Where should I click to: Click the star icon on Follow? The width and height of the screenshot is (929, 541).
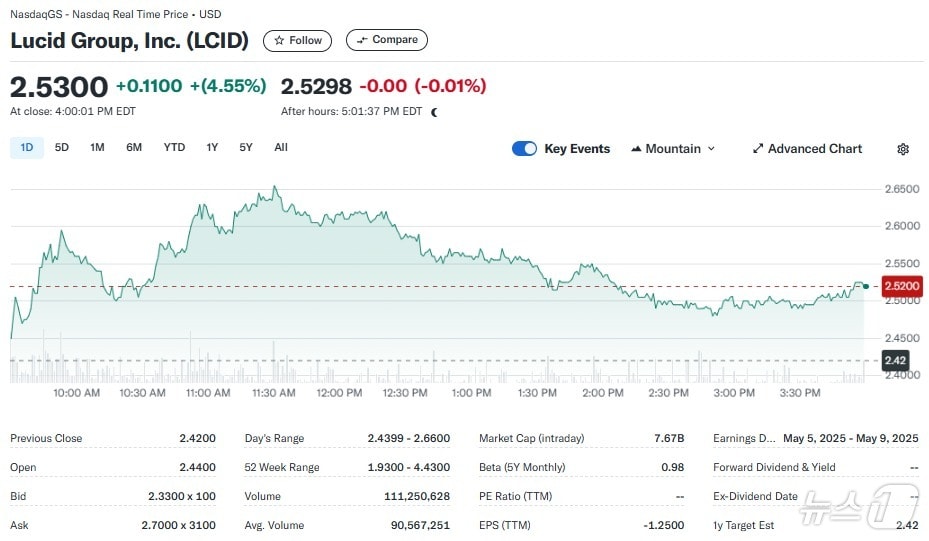(280, 41)
